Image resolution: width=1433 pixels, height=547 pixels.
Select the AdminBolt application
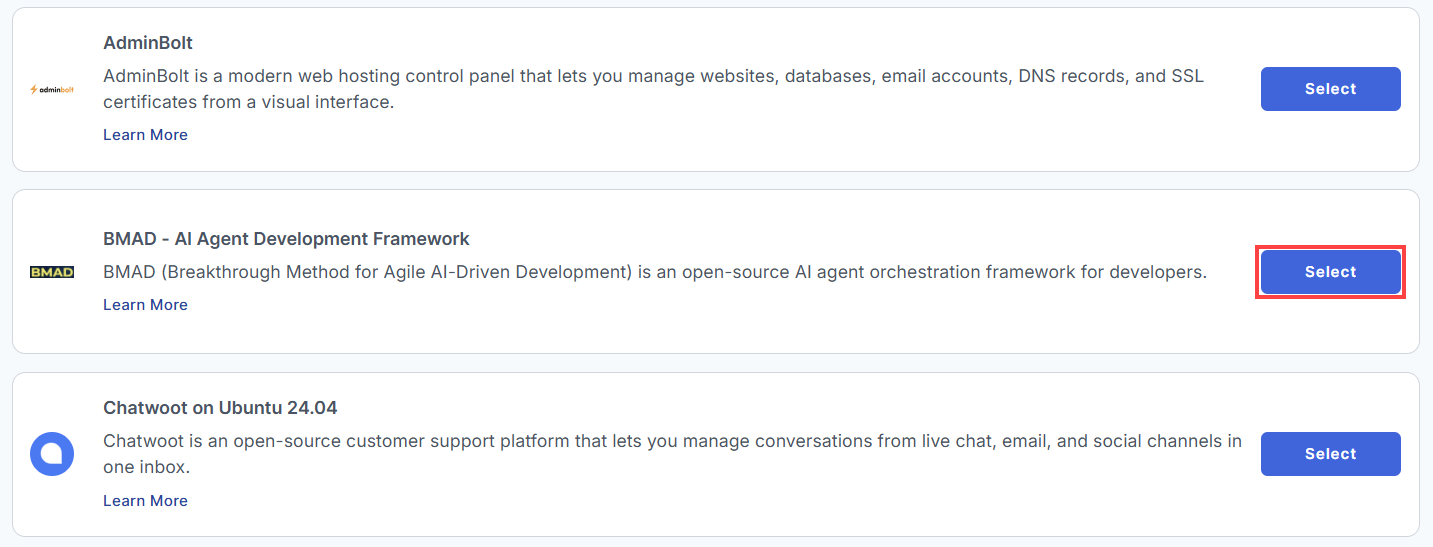[1330, 89]
